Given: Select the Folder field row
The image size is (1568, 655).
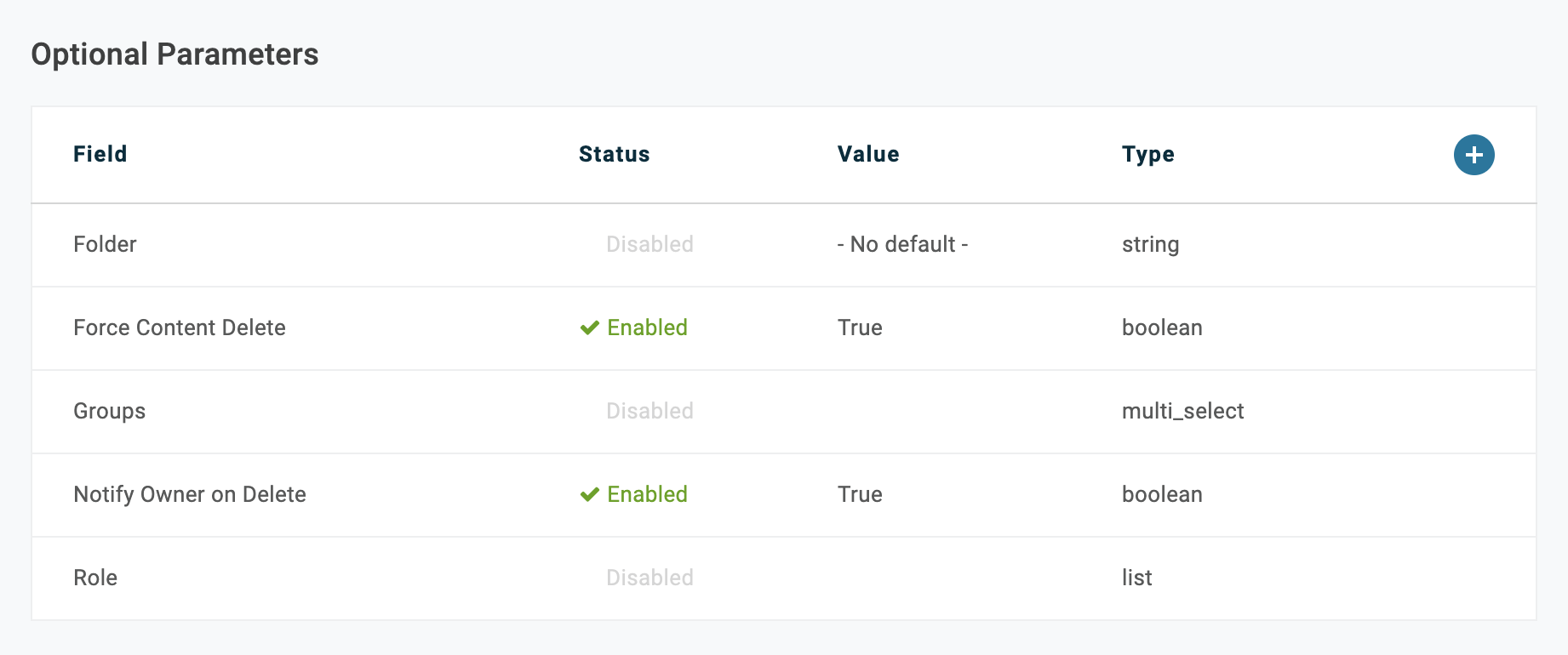Looking at the screenshot, I should [x=784, y=245].
